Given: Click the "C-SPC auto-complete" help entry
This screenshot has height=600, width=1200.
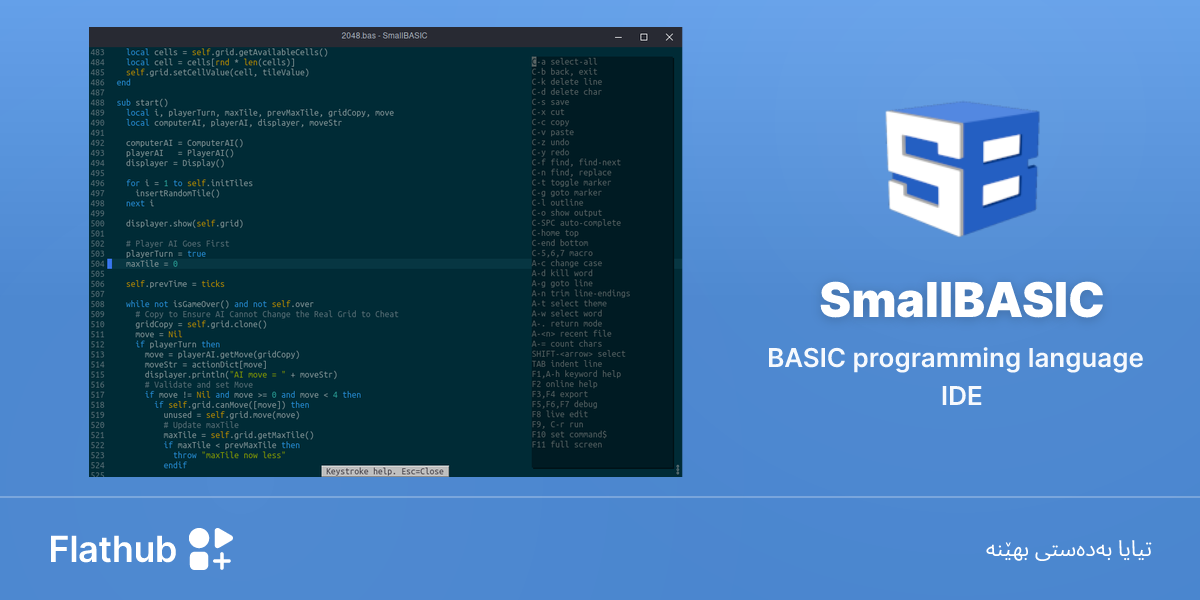Looking at the screenshot, I should tap(576, 223).
